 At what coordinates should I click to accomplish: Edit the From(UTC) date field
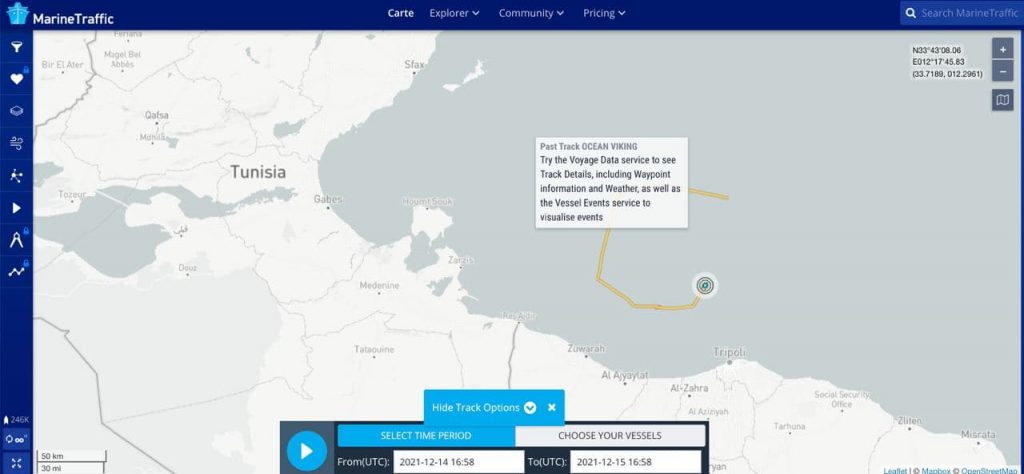458,462
